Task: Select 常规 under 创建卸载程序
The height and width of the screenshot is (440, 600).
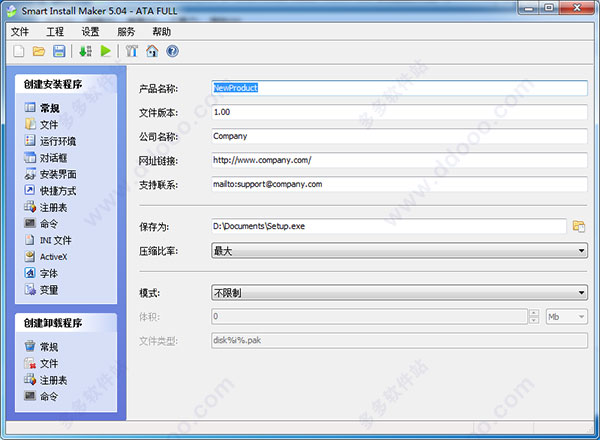Action: [x=41, y=347]
